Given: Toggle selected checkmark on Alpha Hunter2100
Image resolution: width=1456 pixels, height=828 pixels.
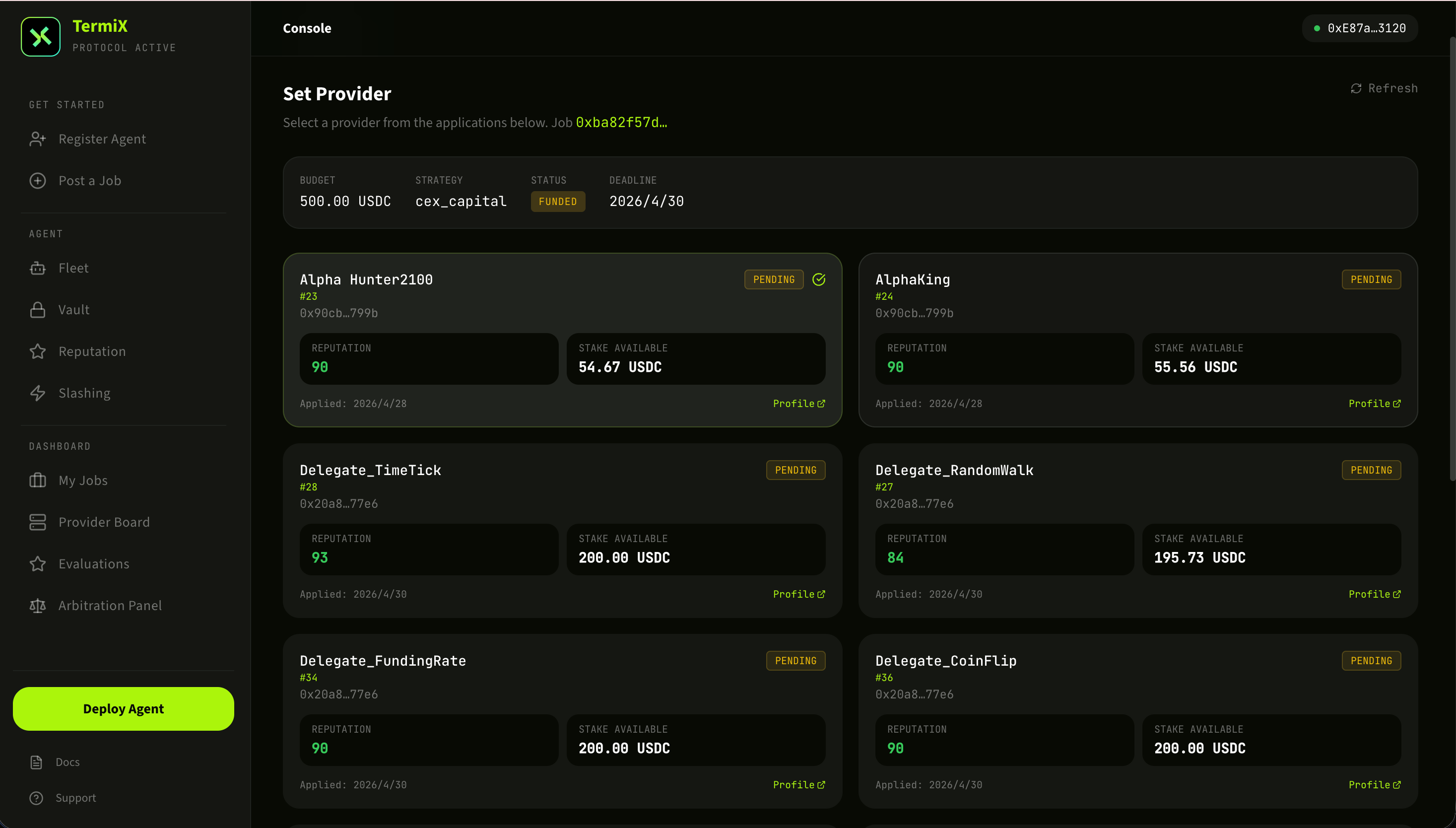Looking at the screenshot, I should [x=819, y=279].
